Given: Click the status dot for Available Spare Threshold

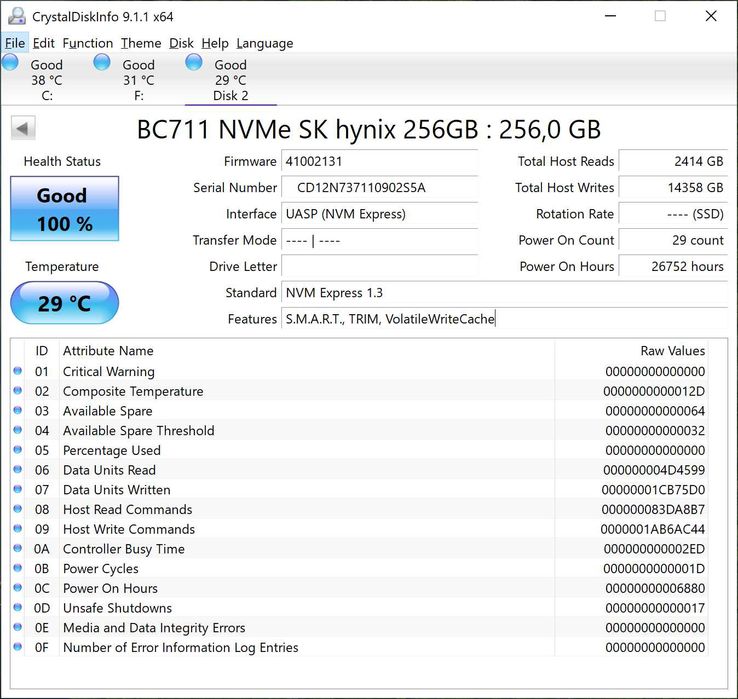Looking at the screenshot, I should (x=18, y=430).
